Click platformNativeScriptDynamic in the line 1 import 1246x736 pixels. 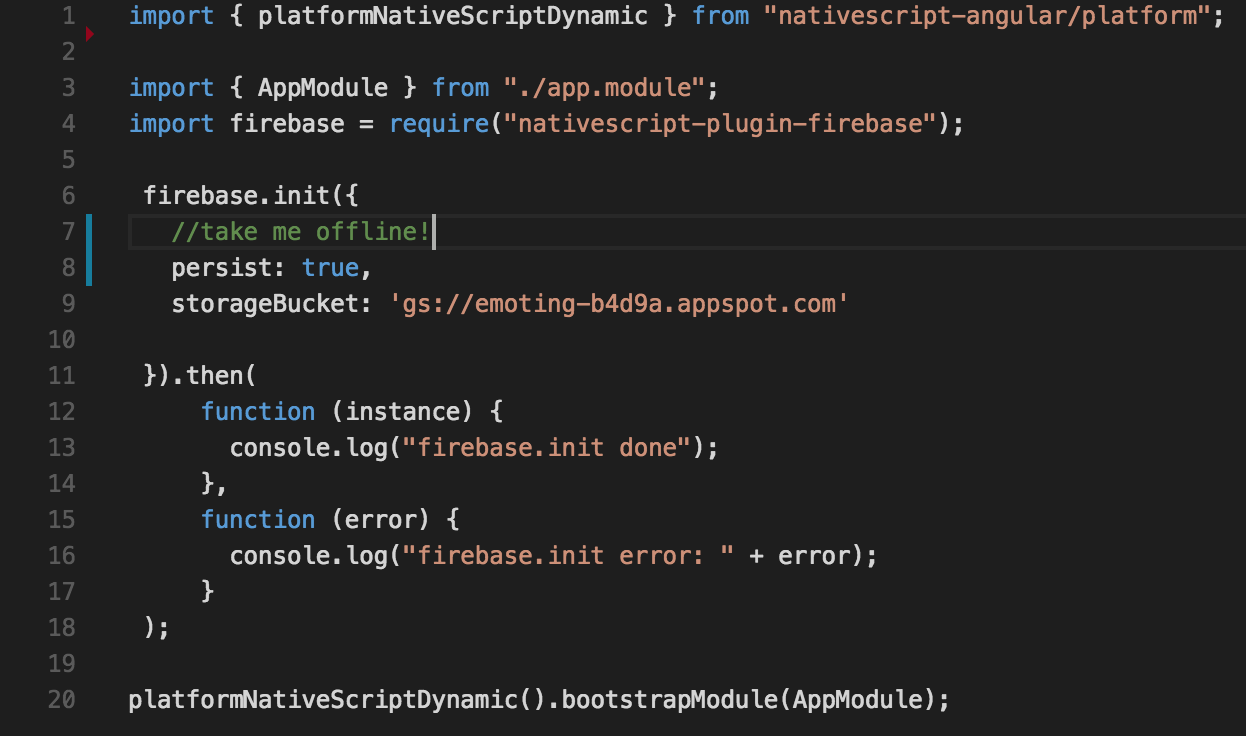click(453, 16)
